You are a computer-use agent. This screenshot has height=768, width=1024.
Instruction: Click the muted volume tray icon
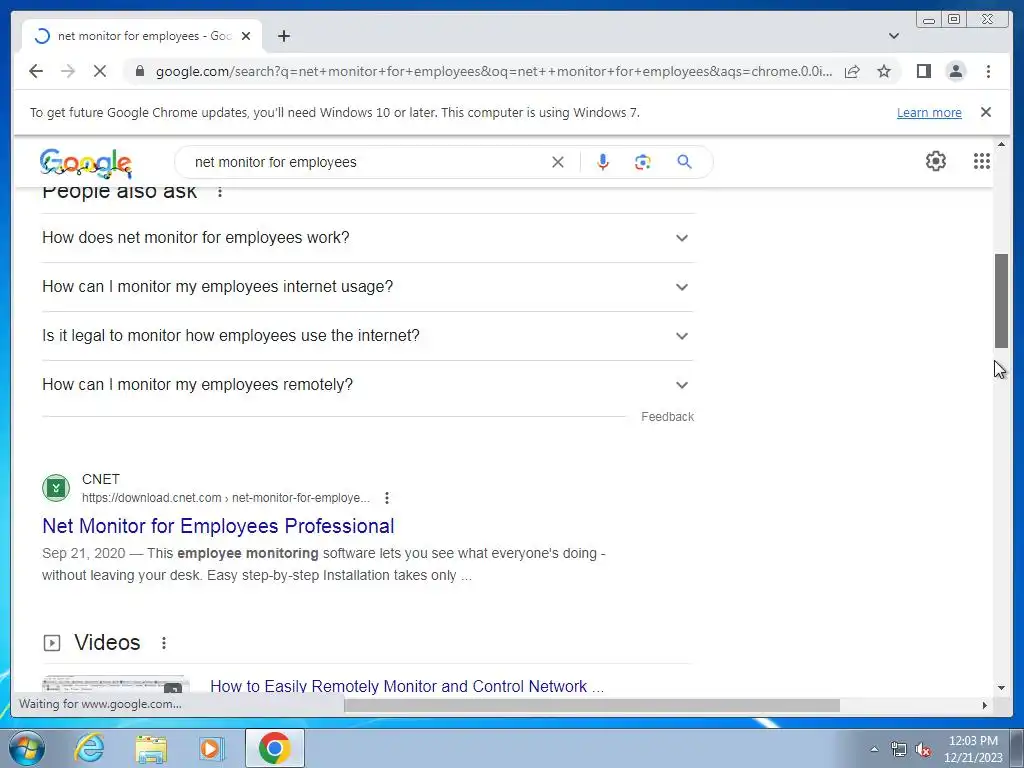923,750
